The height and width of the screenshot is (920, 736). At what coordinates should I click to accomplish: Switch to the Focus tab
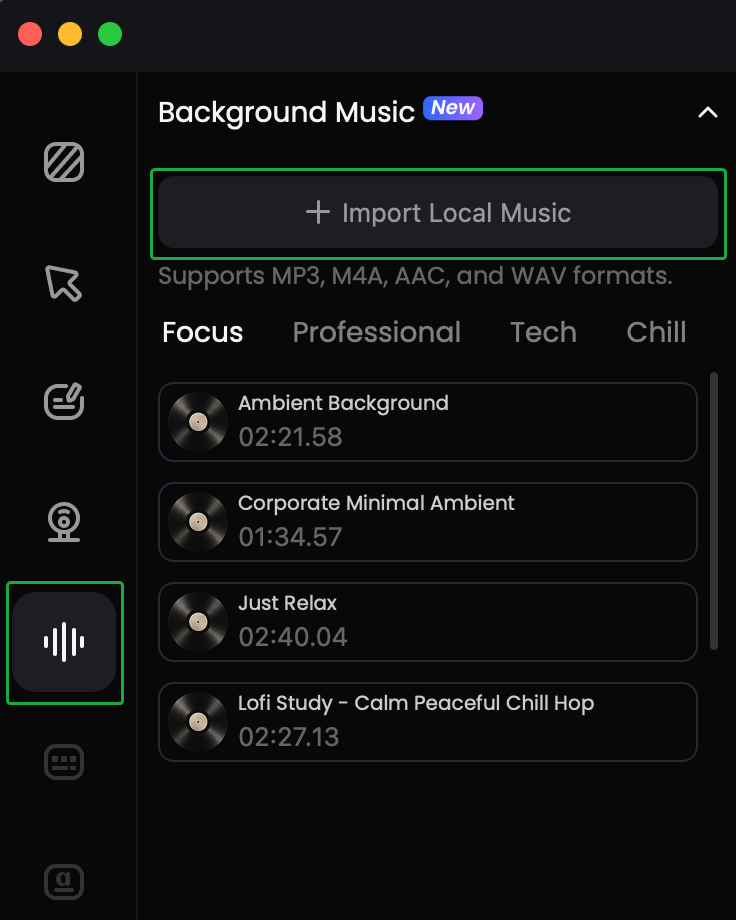click(202, 332)
